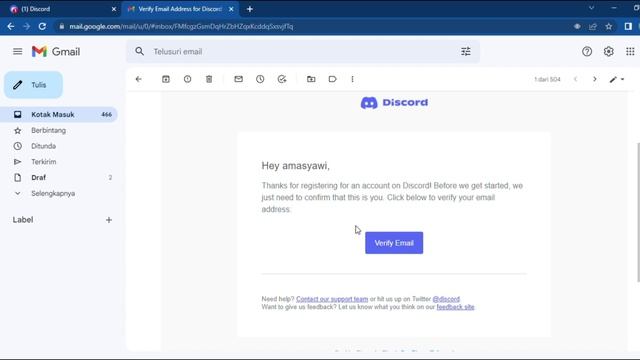Report this email as spam
The width and height of the screenshot is (640, 360).
pos(187,79)
